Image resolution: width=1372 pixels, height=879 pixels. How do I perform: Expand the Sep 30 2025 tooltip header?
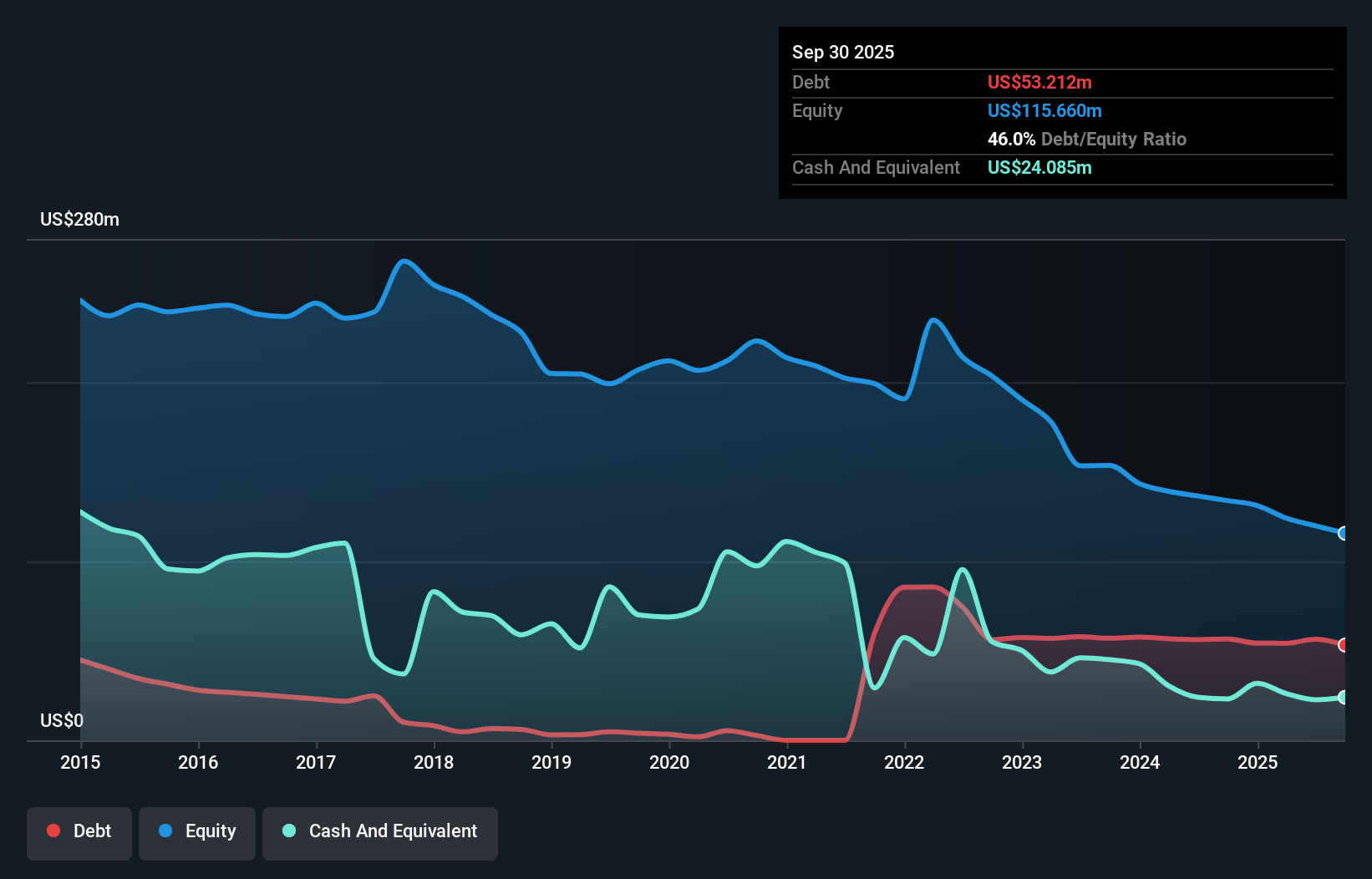coord(843,52)
